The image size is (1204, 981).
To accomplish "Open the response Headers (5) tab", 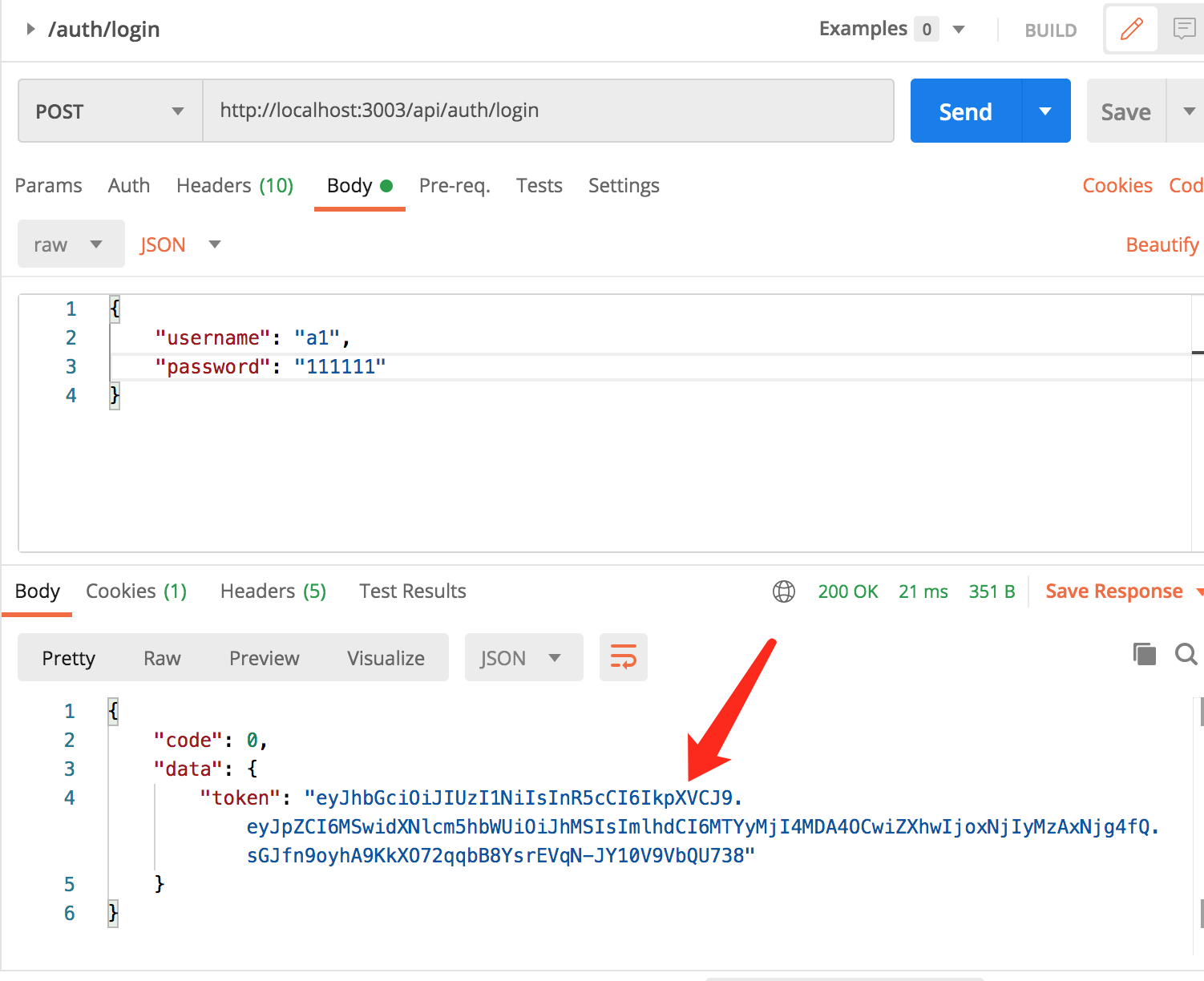I will click(x=273, y=591).
